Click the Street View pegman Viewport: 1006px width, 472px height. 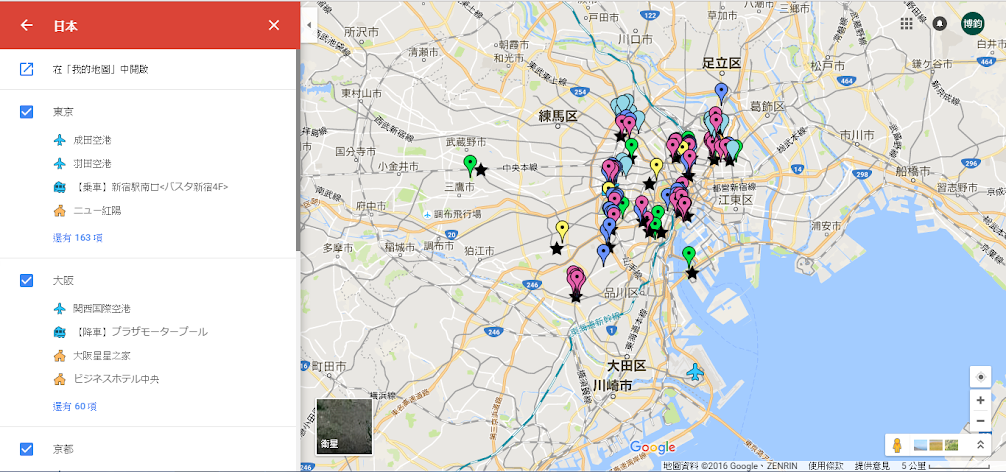(897, 445)
